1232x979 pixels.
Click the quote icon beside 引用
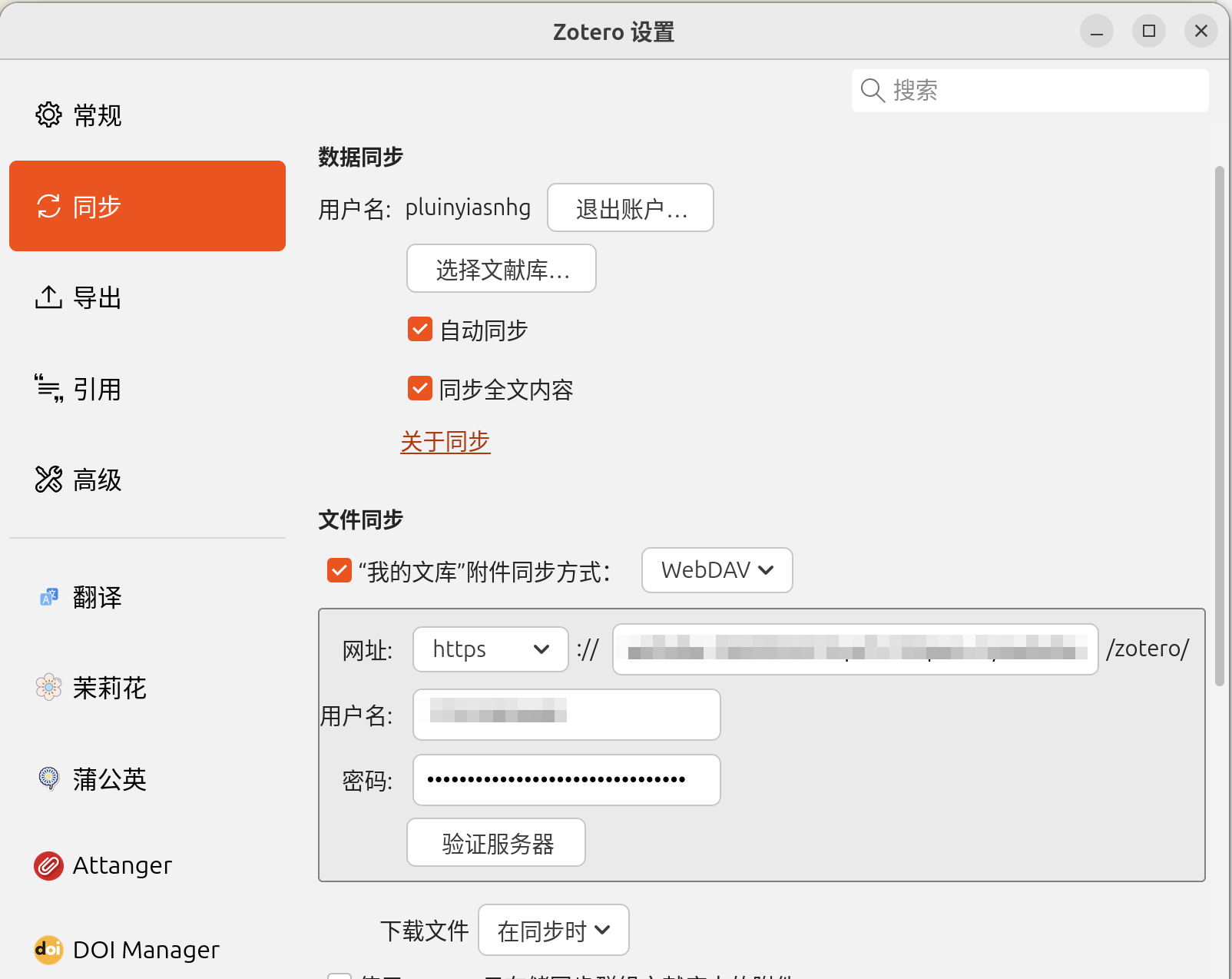pos(48,389)
